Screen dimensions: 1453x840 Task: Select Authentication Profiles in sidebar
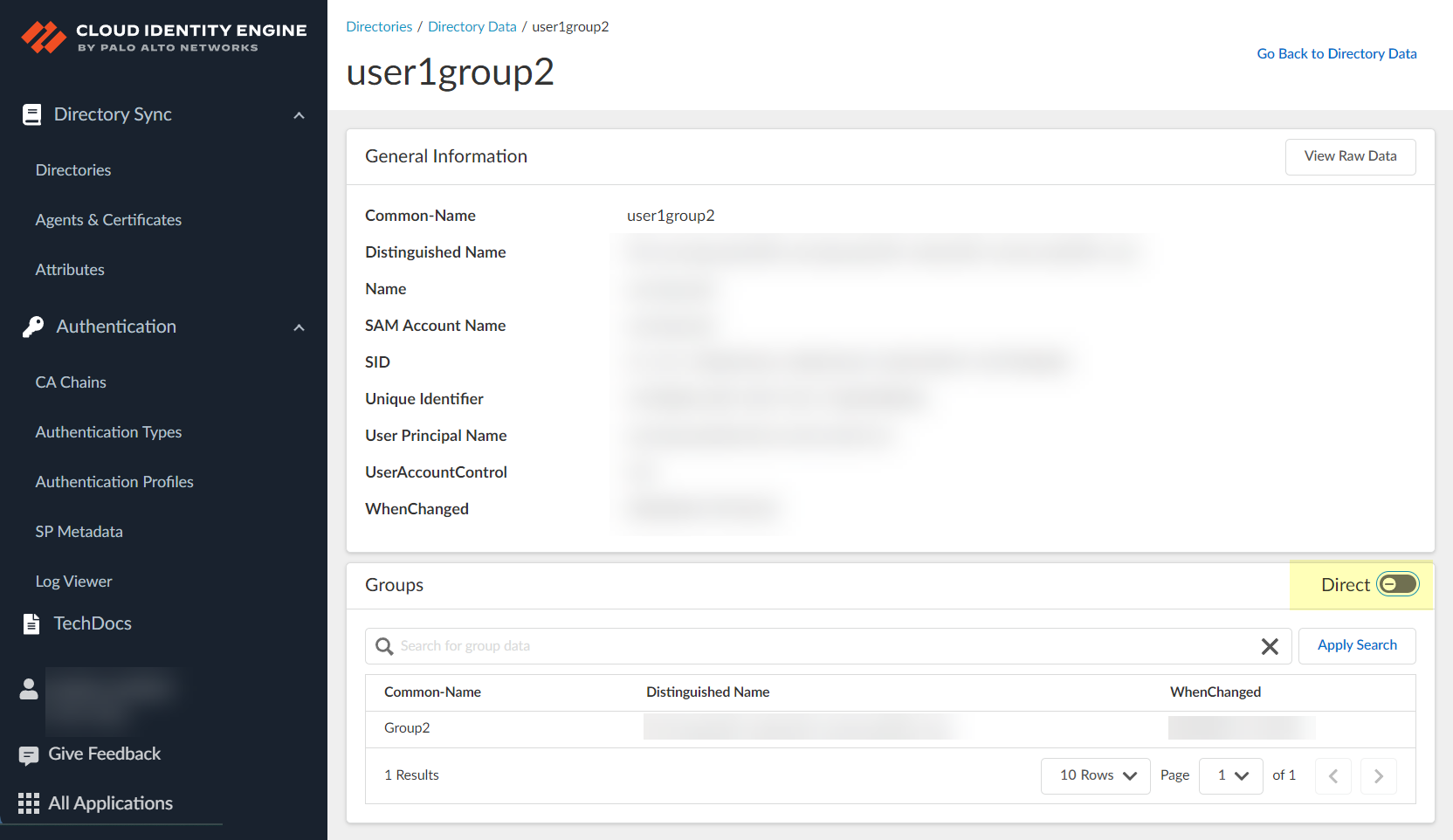[x=114, y=482]
